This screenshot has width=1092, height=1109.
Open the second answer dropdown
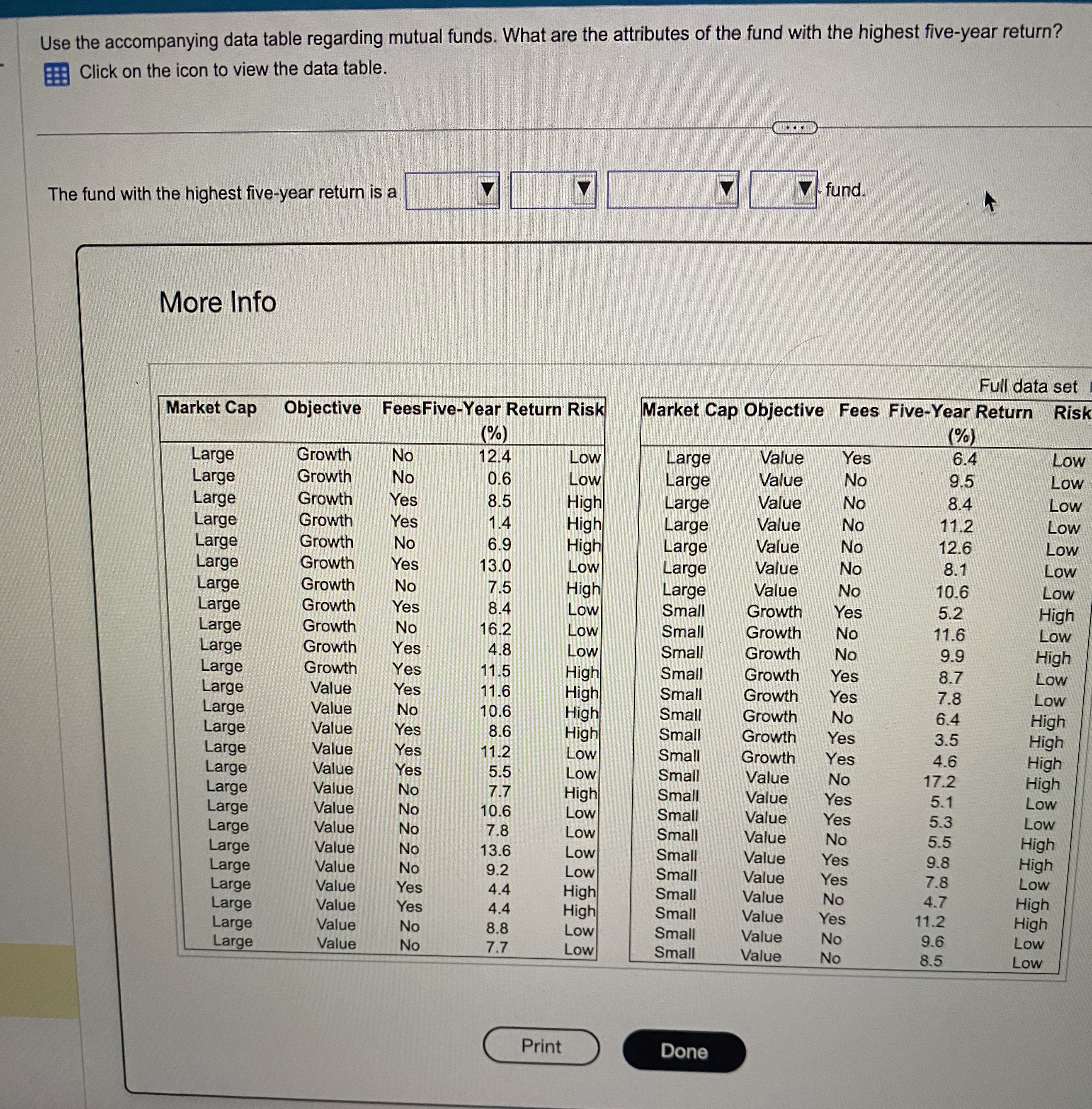(x=553, y=190)
